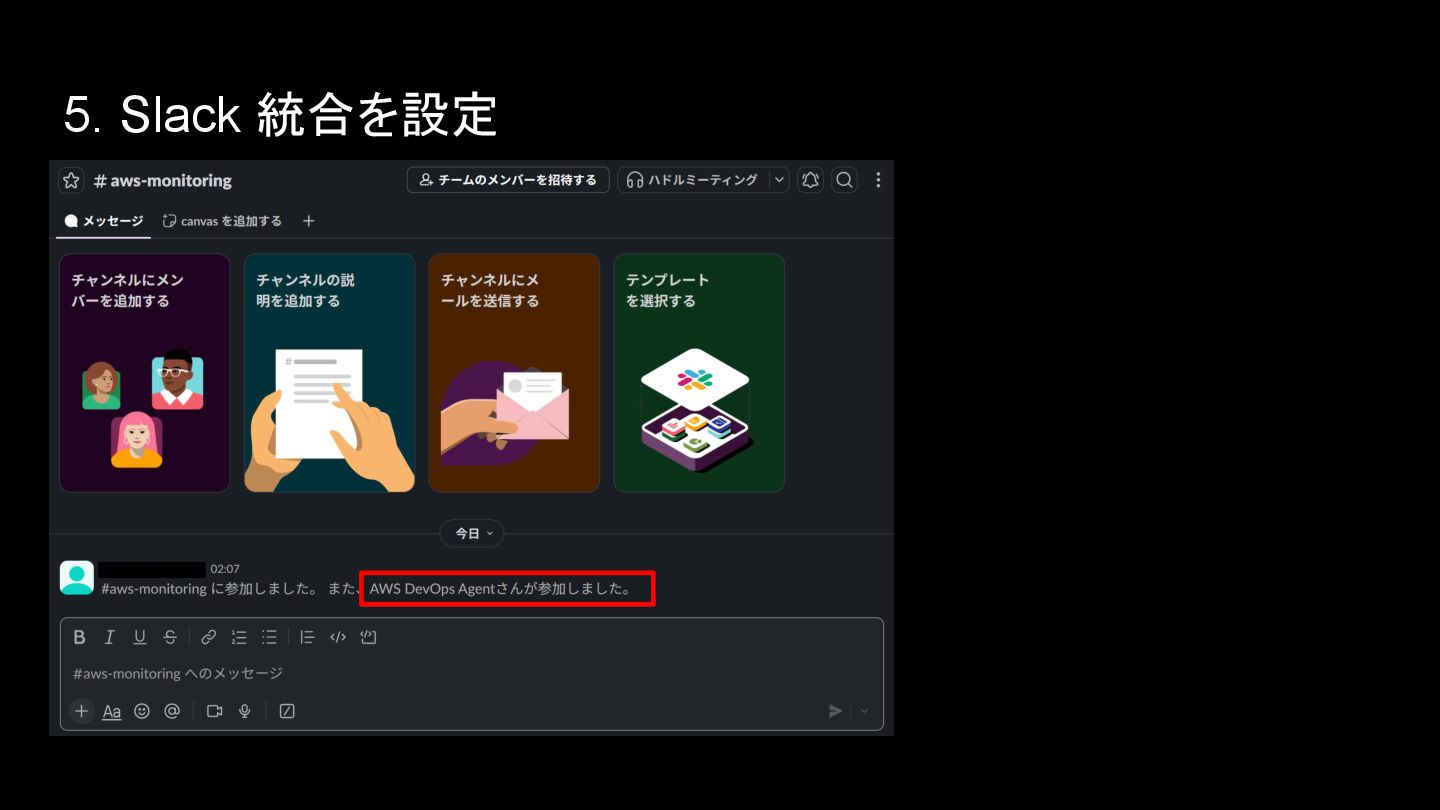Expand the 今日 date dropdown
This screenshot has height=810, width=1440.
[x=472, y=534]
